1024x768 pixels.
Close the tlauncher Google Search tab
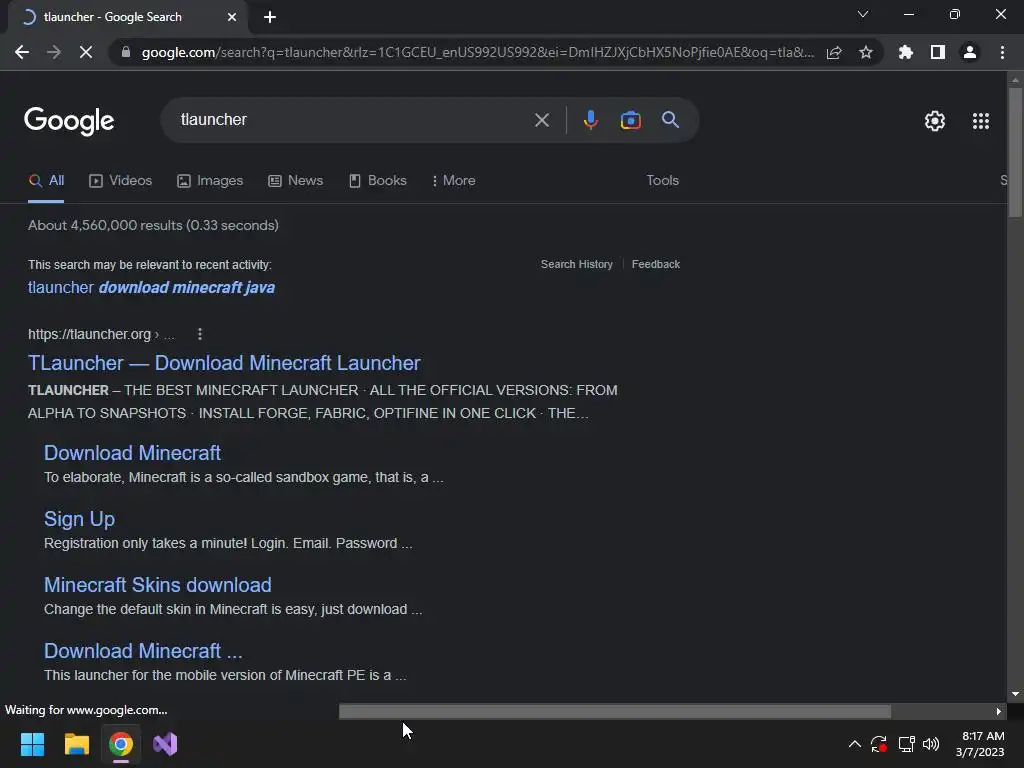[232, 17]
